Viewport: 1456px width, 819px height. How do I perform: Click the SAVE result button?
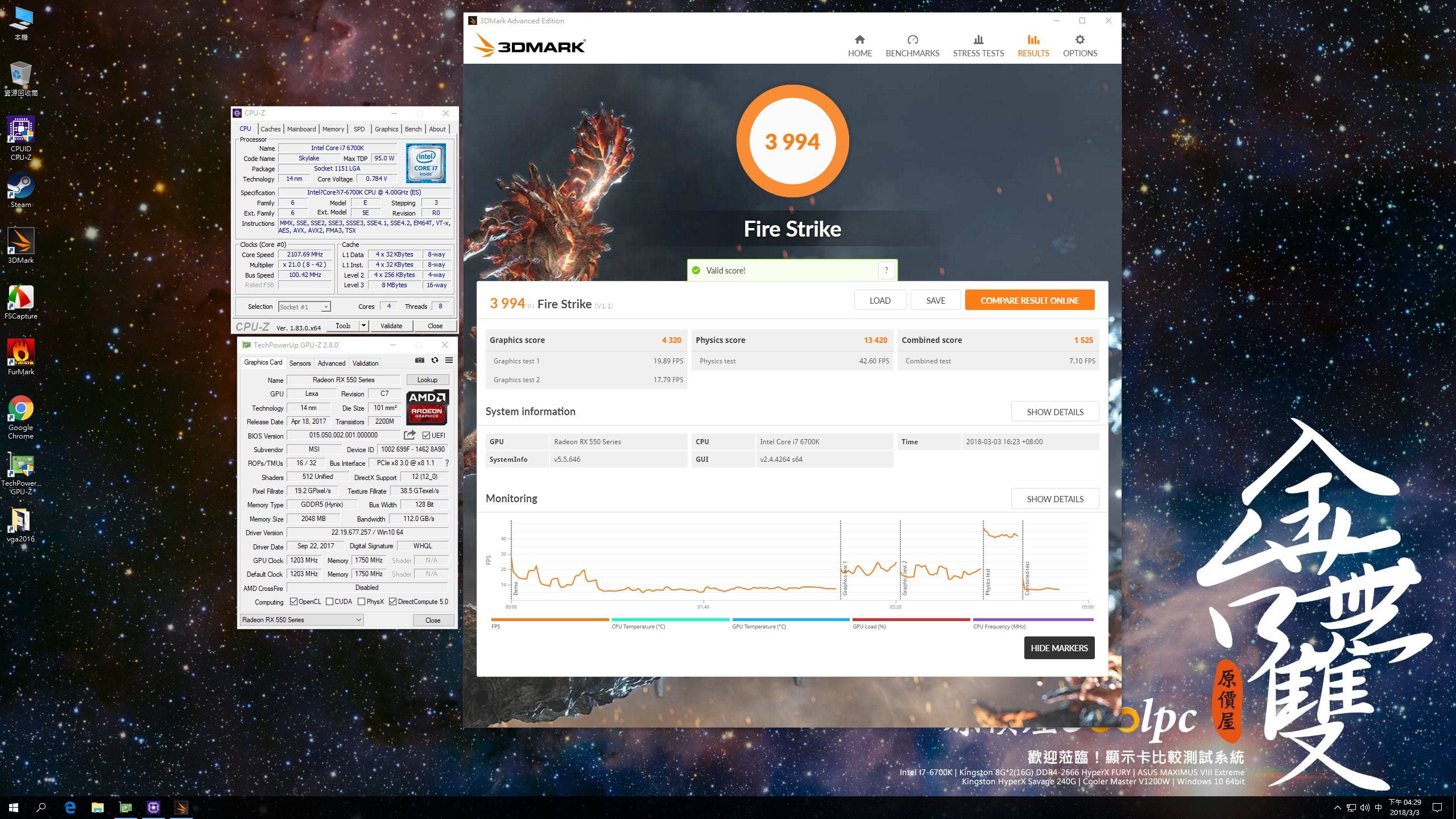[x=935, y=300]
